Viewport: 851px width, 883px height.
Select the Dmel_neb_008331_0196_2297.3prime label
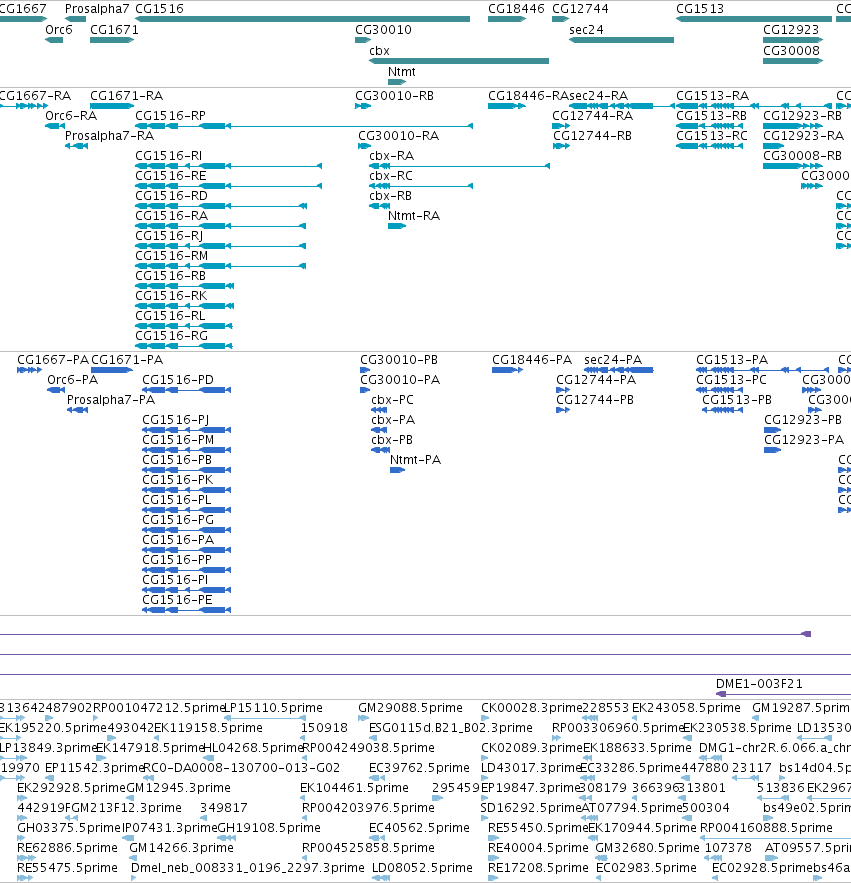tap(248, 868)
